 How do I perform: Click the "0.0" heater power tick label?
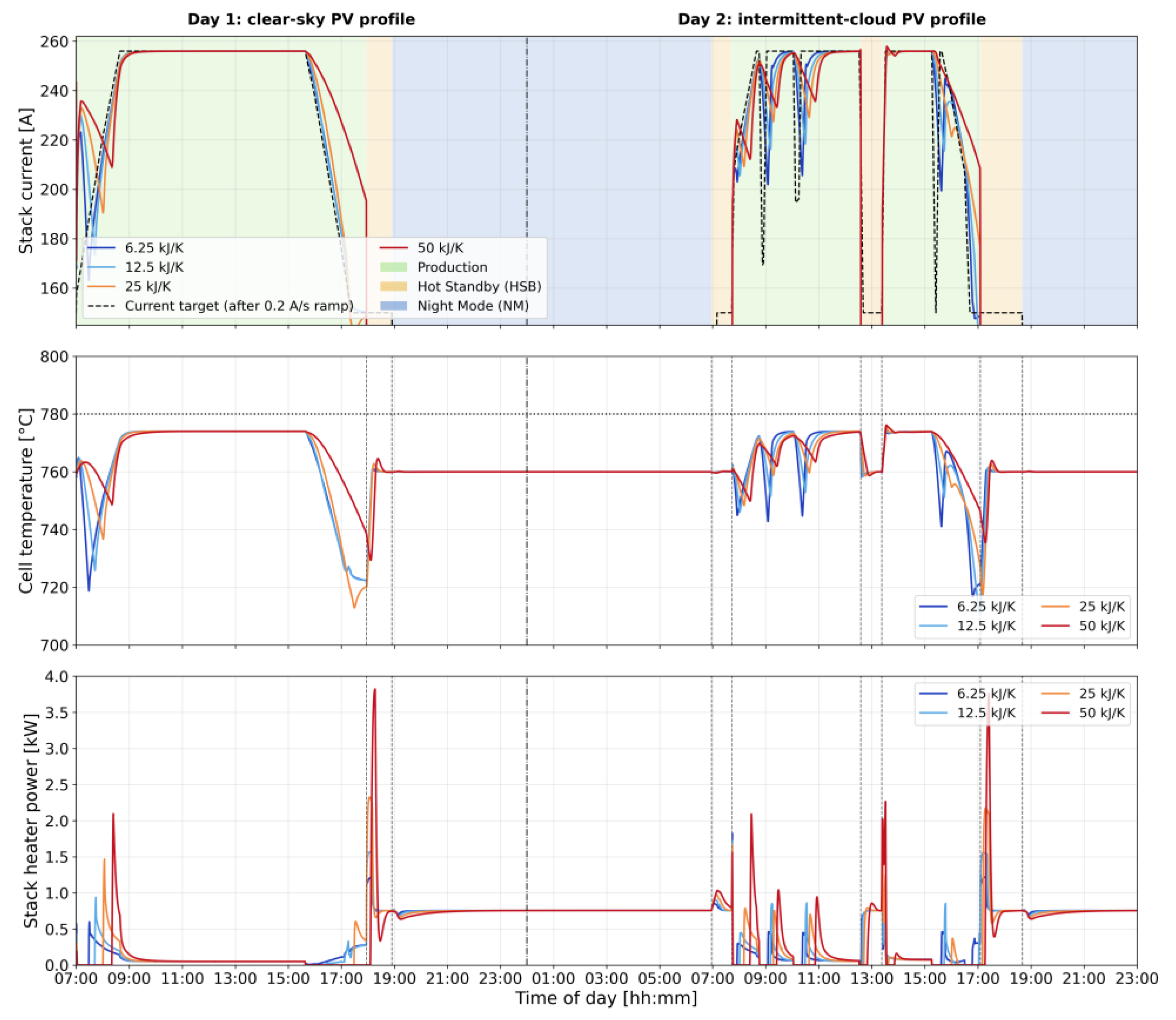[x=58, y=965]
